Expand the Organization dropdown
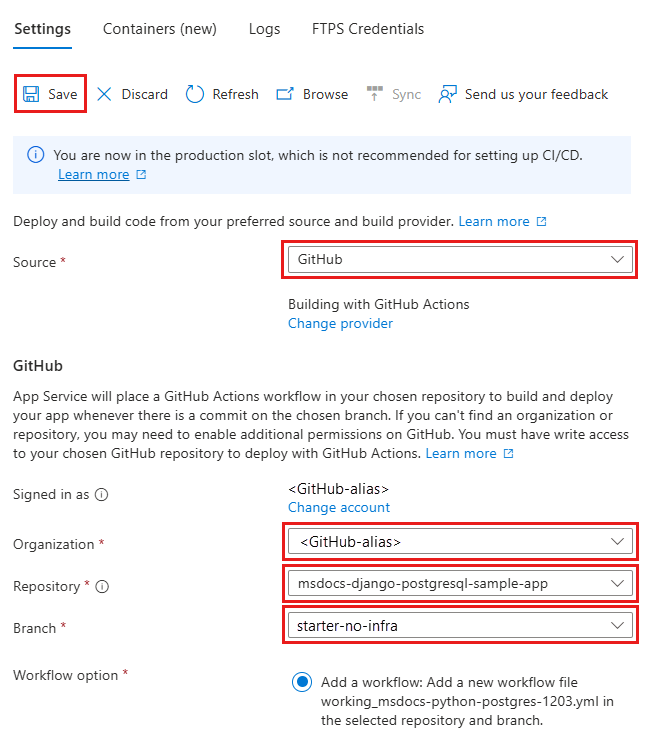 pos(460,541)
